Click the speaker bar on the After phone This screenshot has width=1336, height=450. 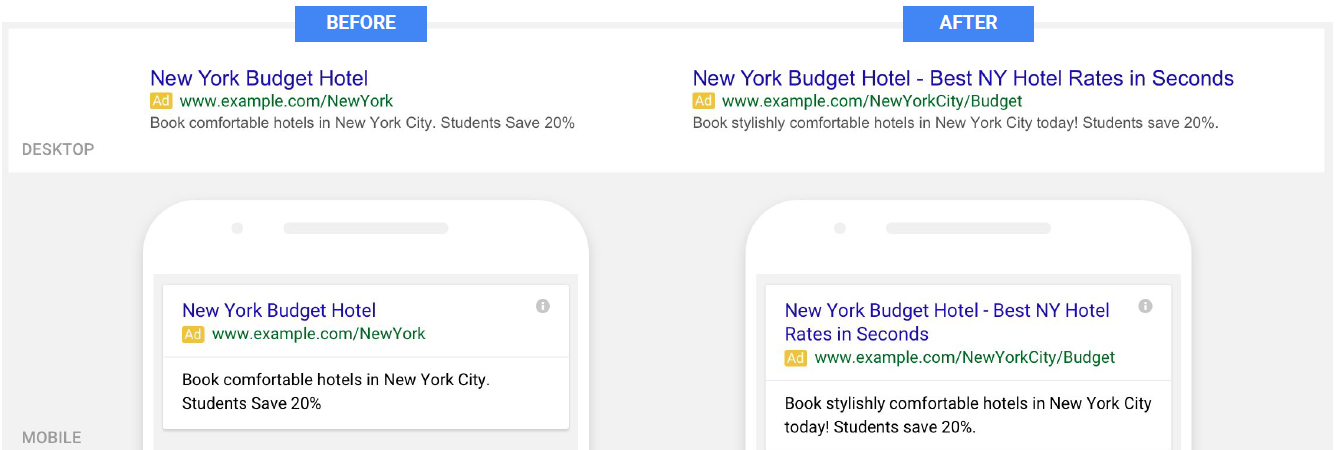(967, 228)
